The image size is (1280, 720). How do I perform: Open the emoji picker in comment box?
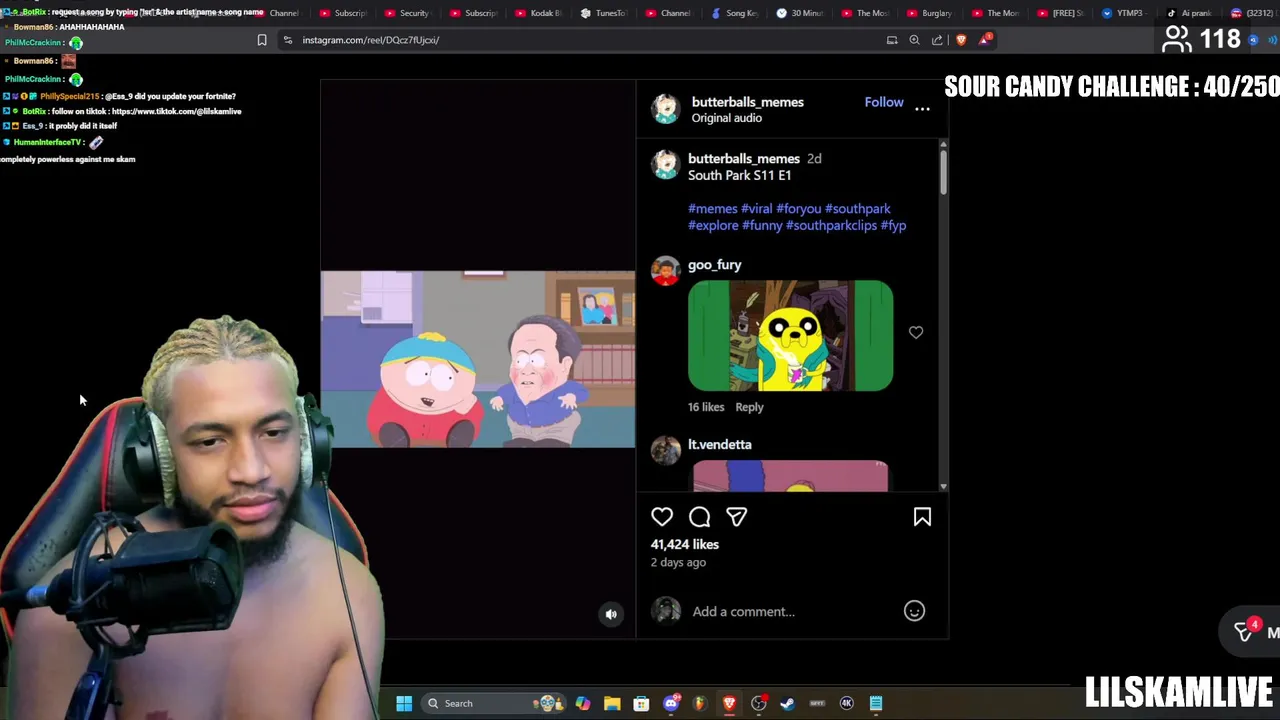pyautogui.click(x=914, y=611)
